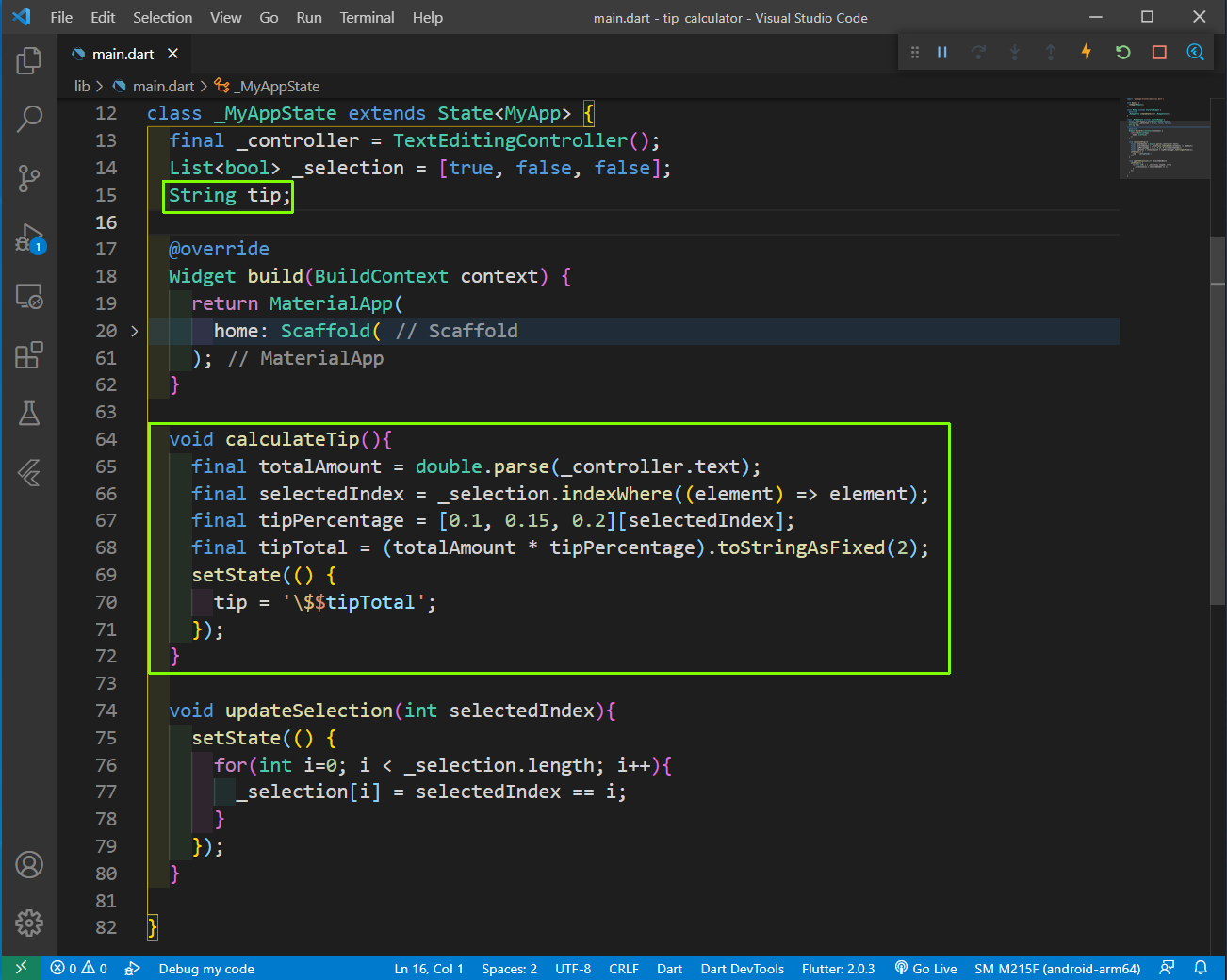The width and height of the screenshot is (1227, 980).
Task: Click the Debug my code status item
Action: (x=206, y=969)
